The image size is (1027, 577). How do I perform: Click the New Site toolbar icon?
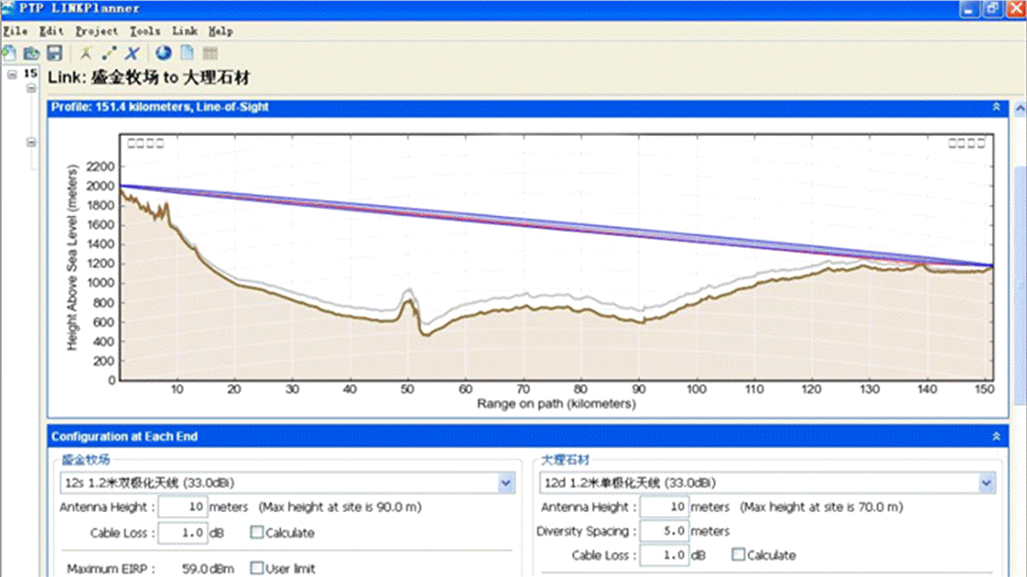tap(86, 53)
